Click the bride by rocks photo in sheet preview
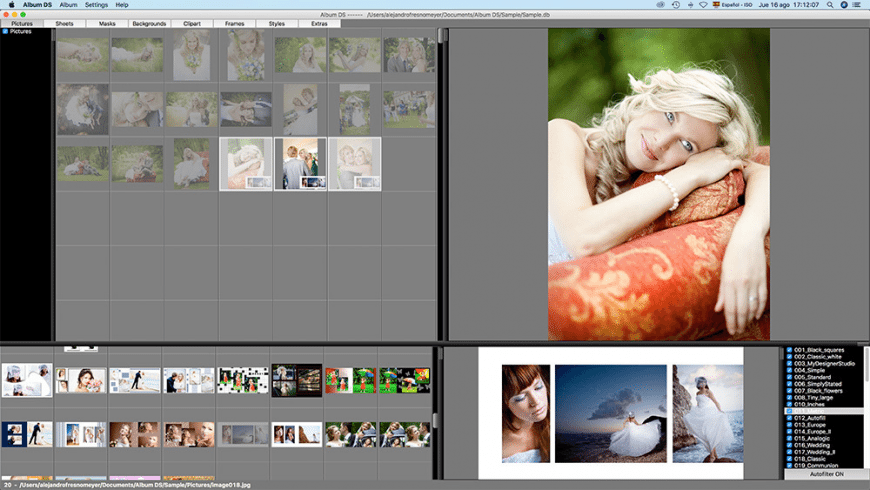 [x=708, y=413]
